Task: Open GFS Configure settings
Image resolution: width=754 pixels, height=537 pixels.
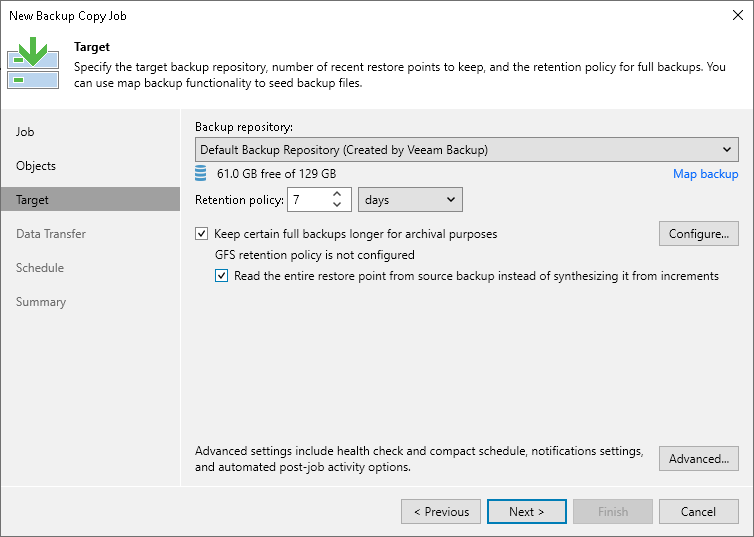Action: (x=699, y=234)
